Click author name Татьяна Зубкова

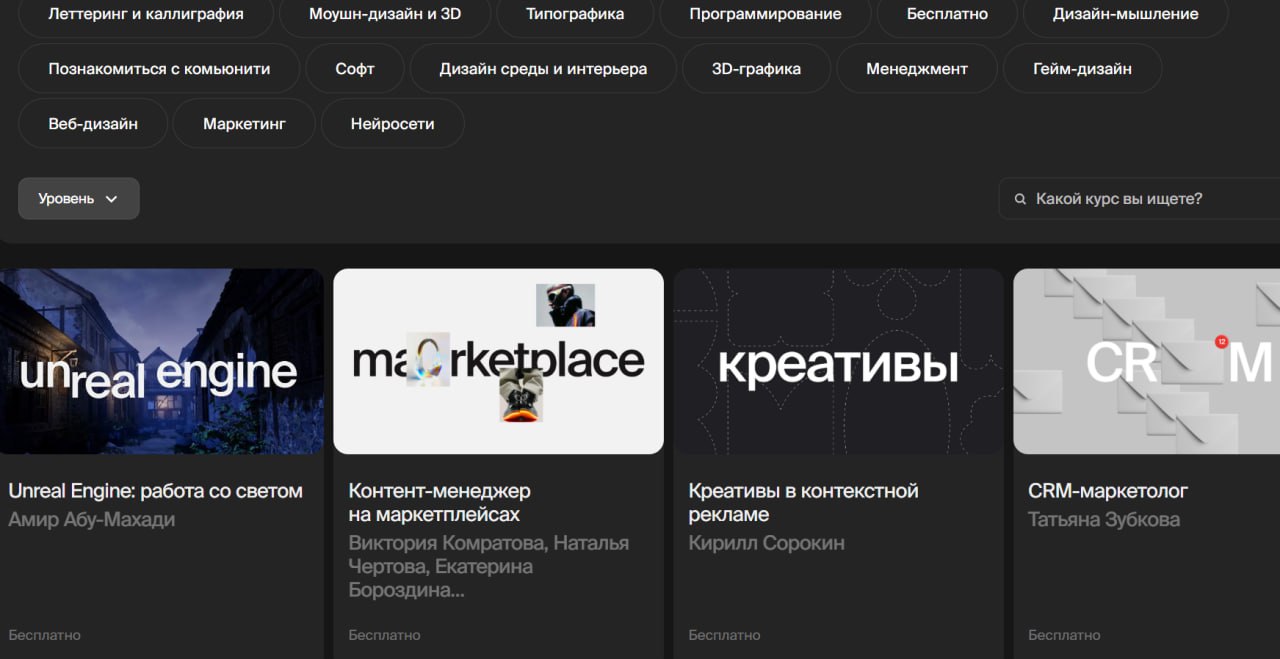1104,519
